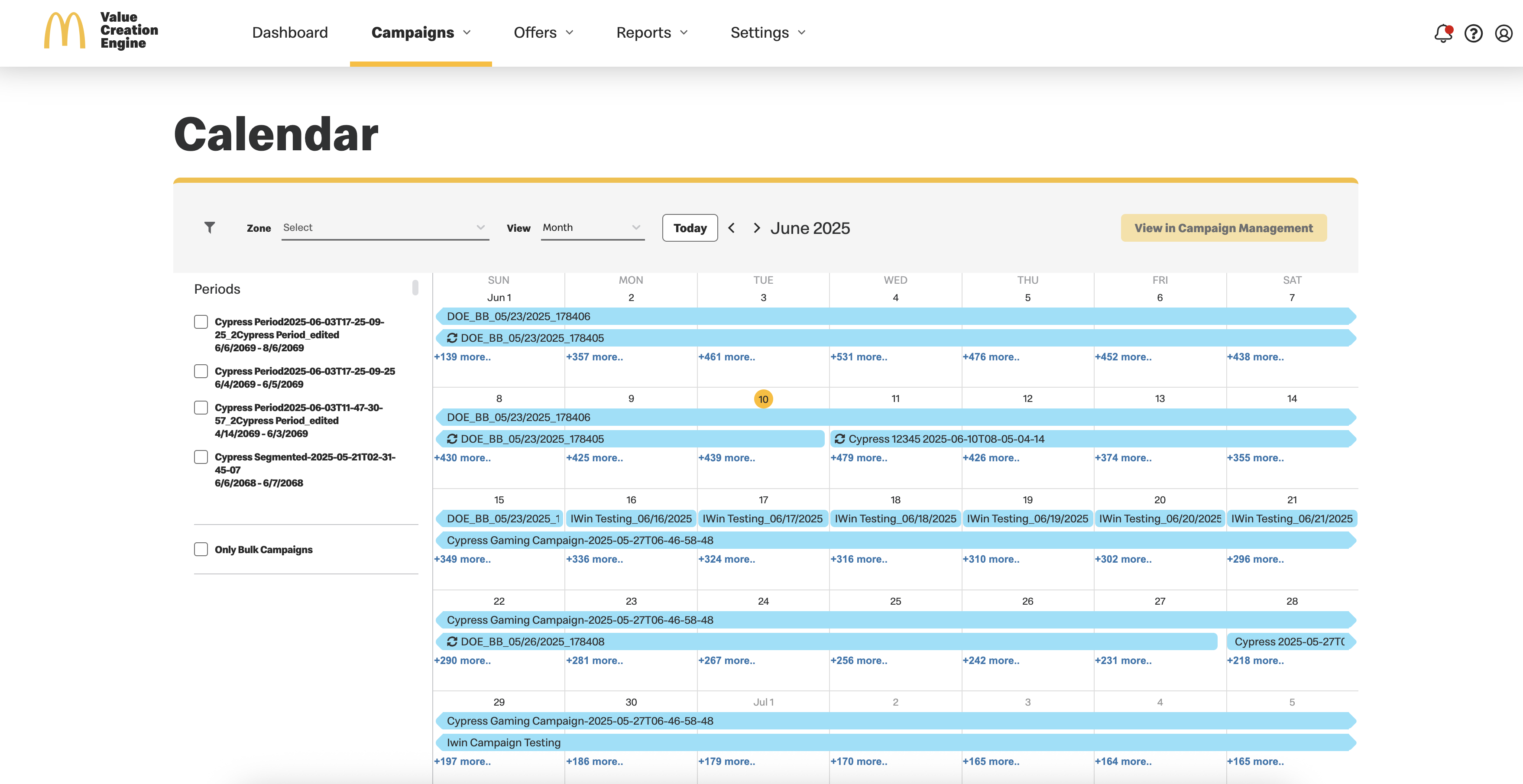Click the McDonald's golden arches logo
1523x784 pixels.
pyautogui.click(x=65, y=31)
